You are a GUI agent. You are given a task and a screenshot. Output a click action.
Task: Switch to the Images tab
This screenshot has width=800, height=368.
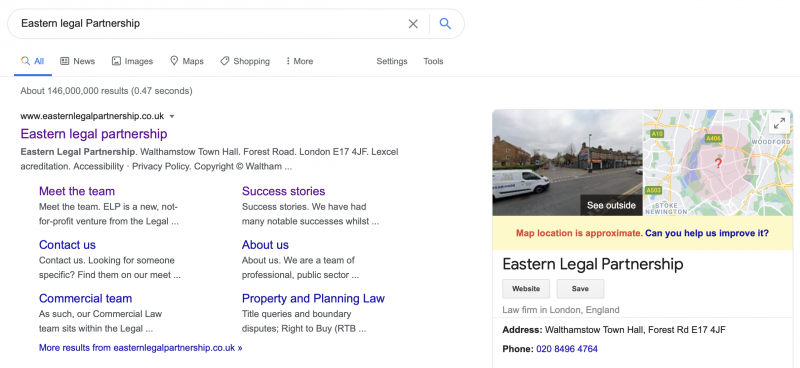tap(132, 61)
